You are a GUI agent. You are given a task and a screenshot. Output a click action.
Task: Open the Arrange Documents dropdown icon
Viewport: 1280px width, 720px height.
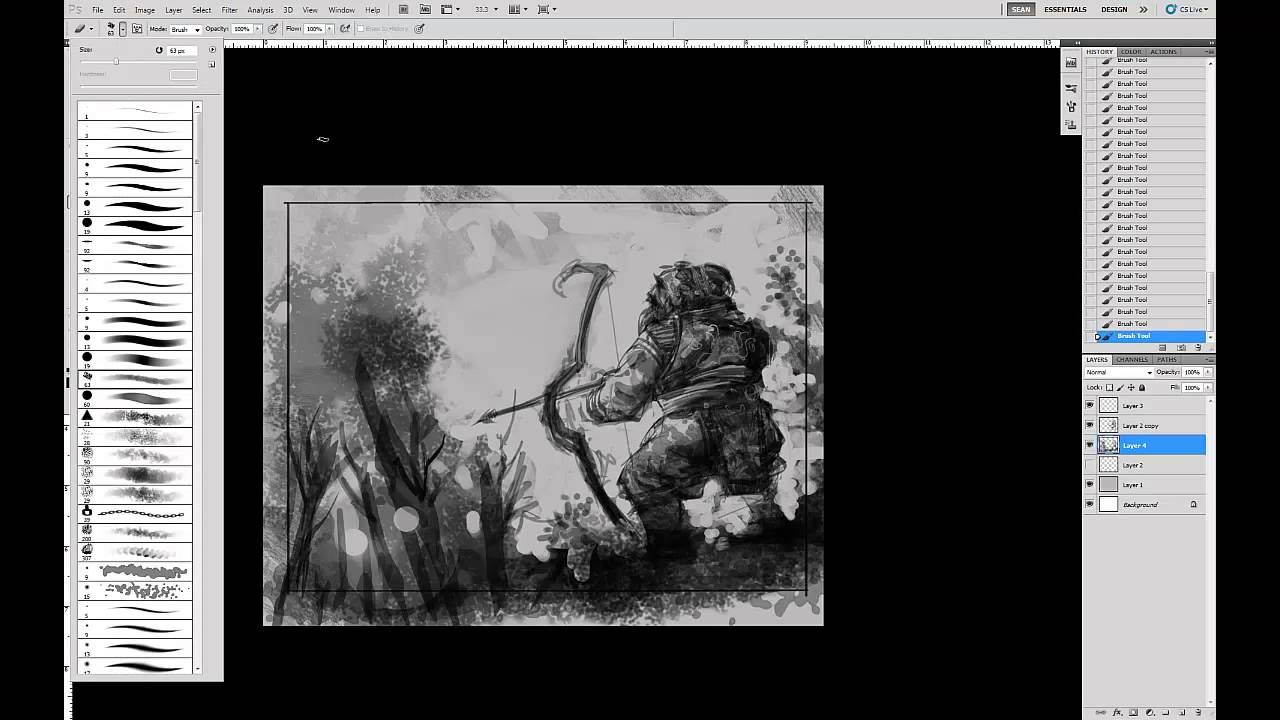[x=517, y=10]
